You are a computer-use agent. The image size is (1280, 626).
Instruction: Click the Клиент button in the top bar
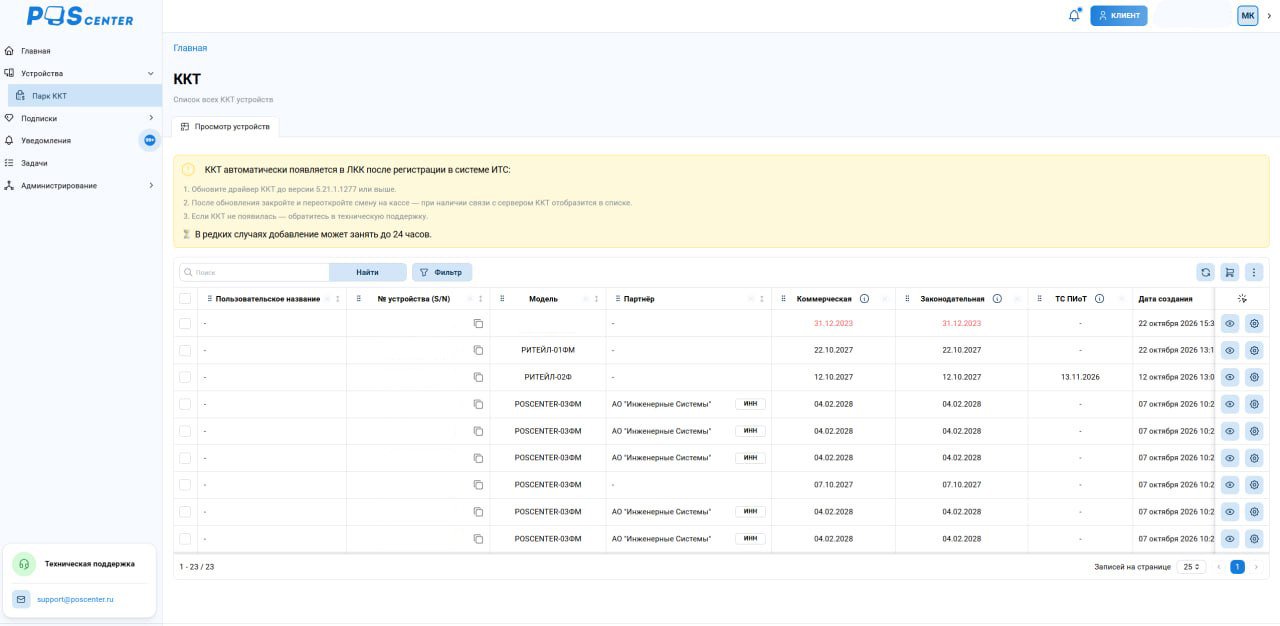pyautogui.click(x=1119, y=16)
